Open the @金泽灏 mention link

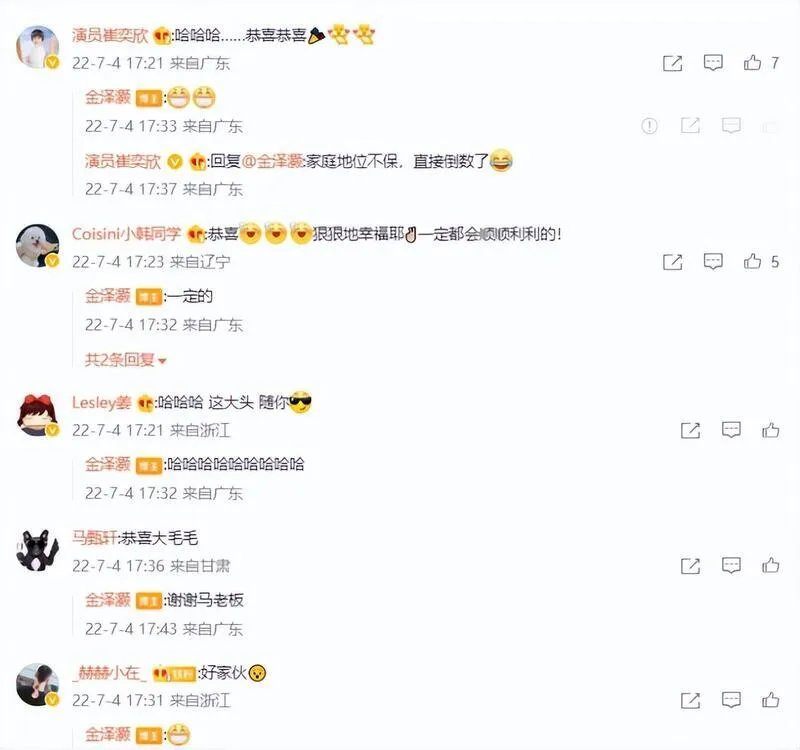(272, 162)
